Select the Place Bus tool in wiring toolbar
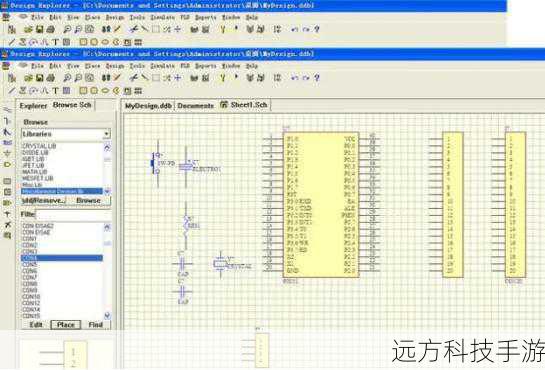The height and width of the screenshot is (370, 545). click(7, 121)
